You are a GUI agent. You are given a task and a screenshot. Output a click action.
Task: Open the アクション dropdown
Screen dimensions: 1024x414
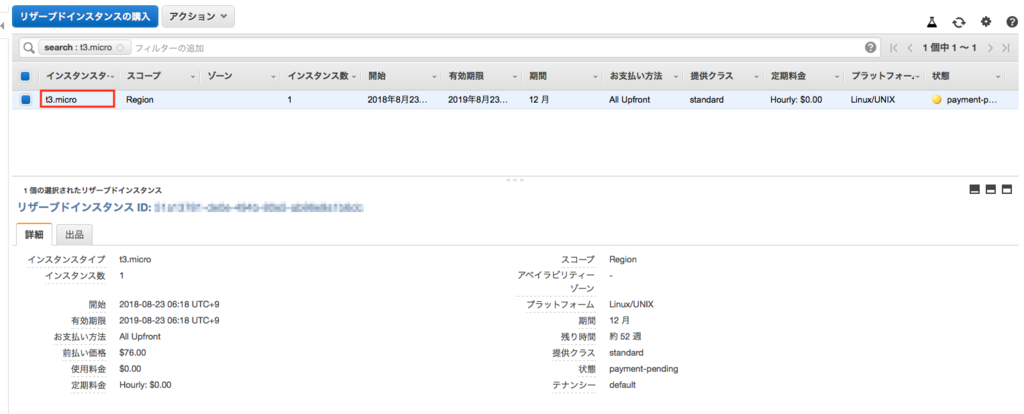(x=198, y=16)
